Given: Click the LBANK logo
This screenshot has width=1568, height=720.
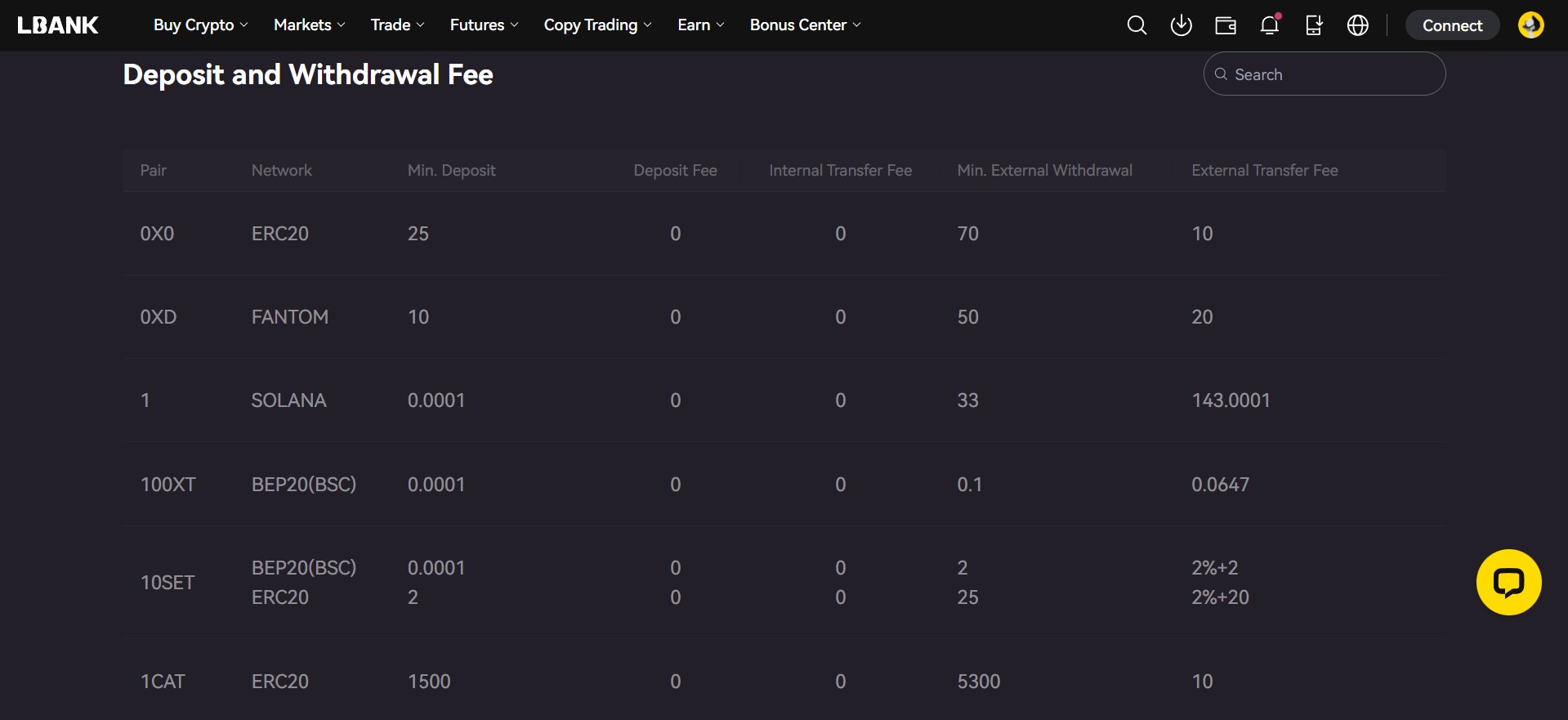Looking at the screenshot, I should tap(58, 25).
